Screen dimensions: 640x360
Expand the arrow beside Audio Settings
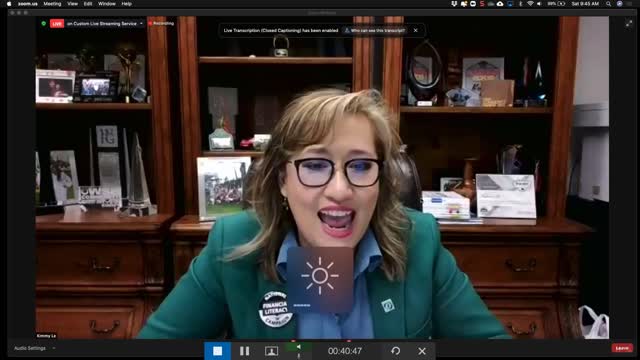coord(54,348)
